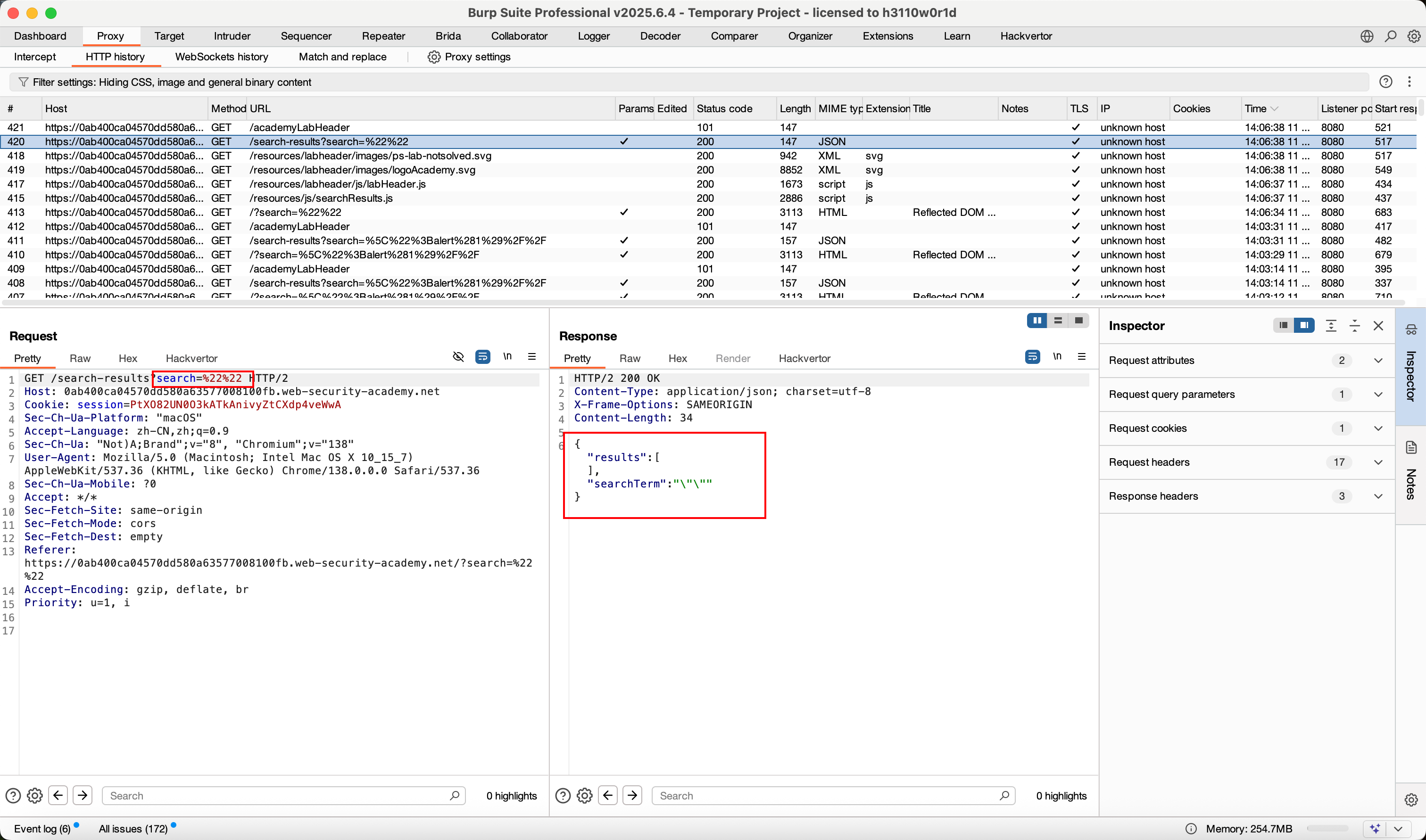Open dropdown arrow beside AI sparkle icon
This screenshot has height=840, width=1426.
tap(1399, 829)
